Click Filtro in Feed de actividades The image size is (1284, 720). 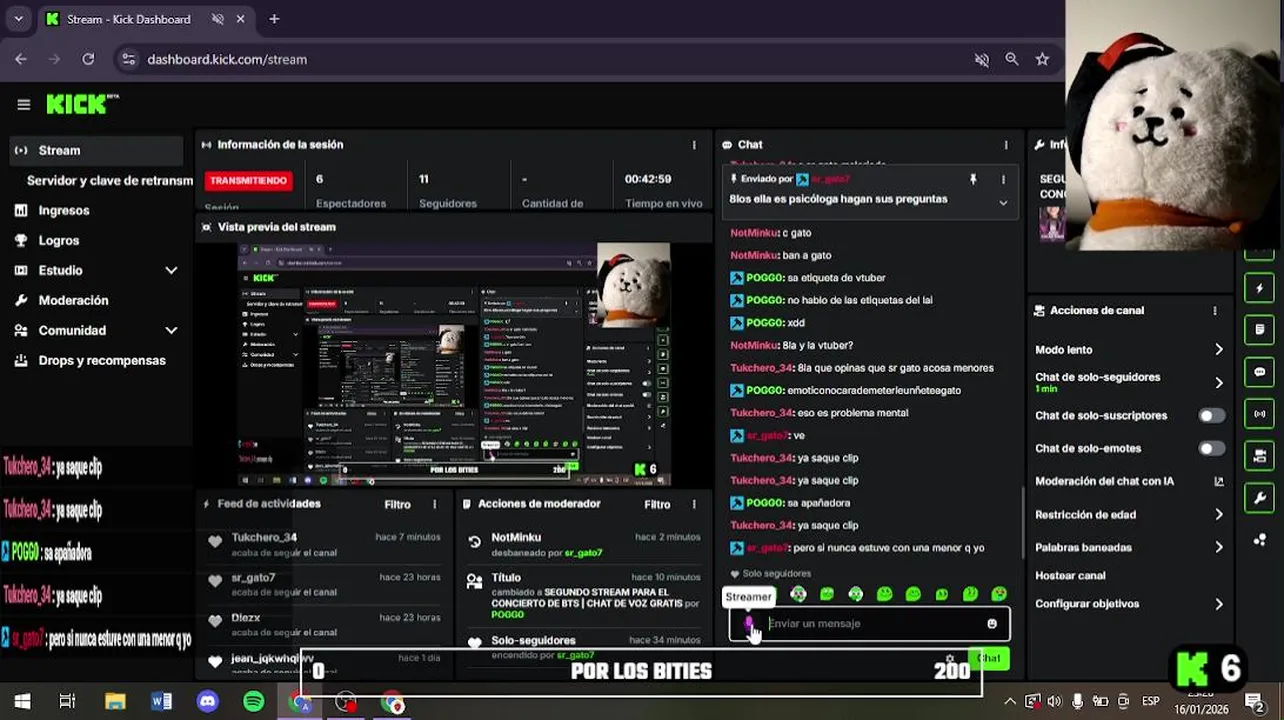(397, 504)
